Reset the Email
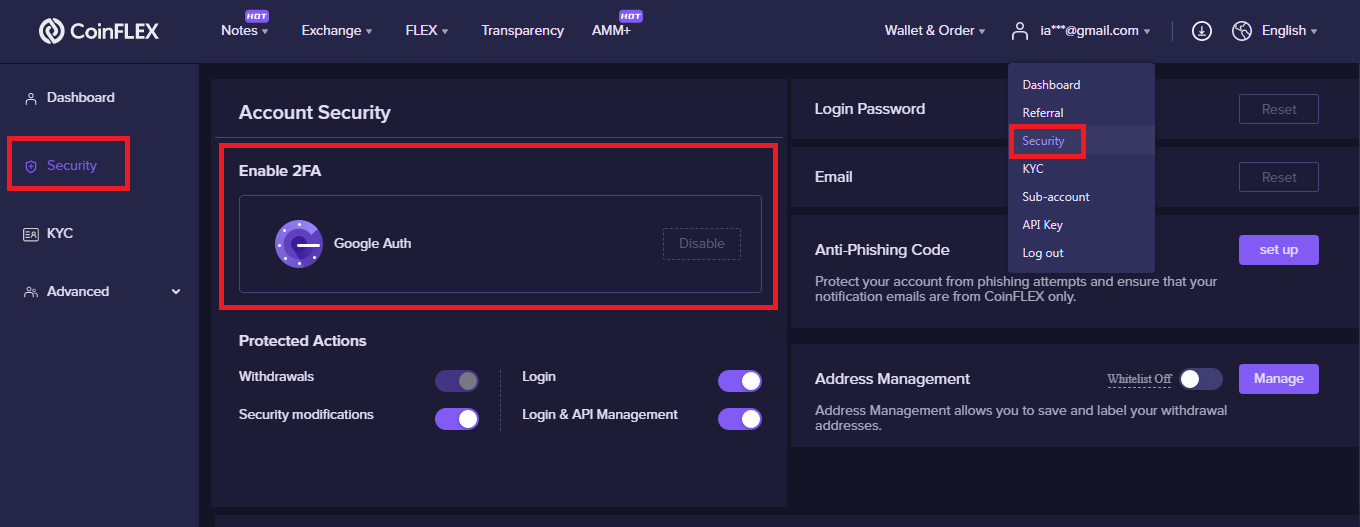This screenshot has width=1360, height=527. tap(1278, 178)
